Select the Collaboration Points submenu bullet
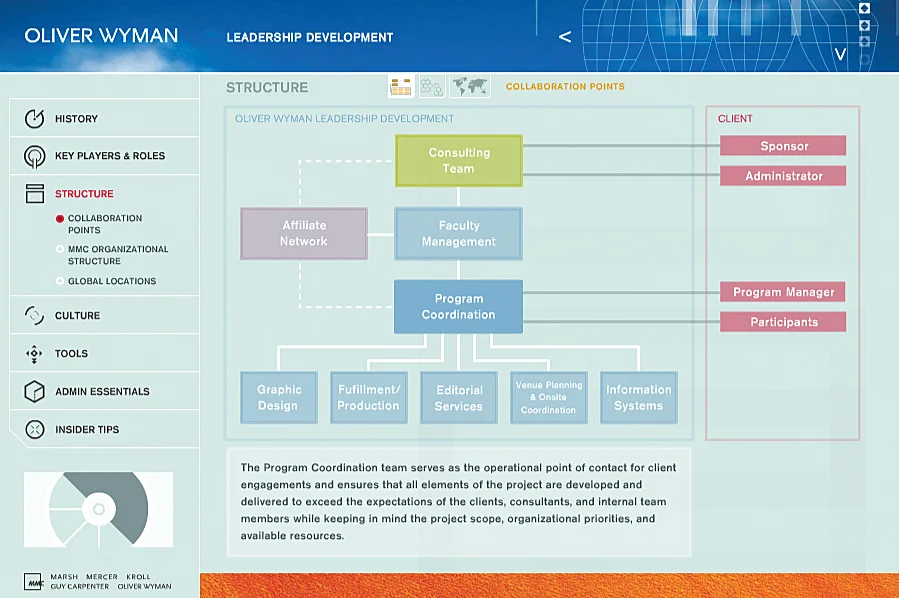899x598 pixels. pyautogui.click(x=60, y=218)
